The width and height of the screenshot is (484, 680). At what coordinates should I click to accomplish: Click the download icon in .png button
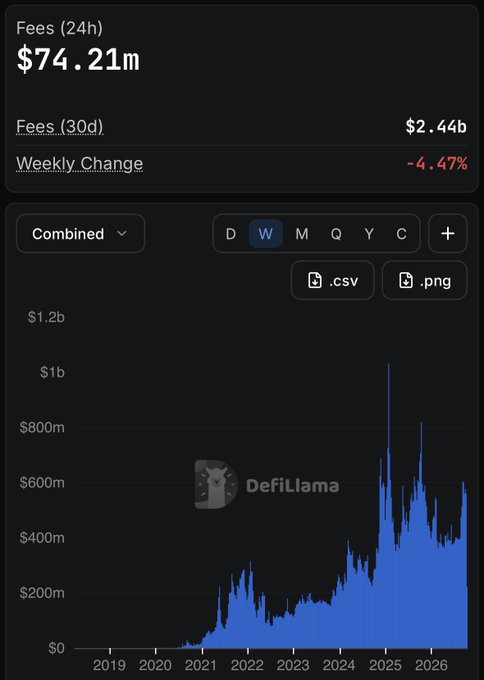pos(406,281)
